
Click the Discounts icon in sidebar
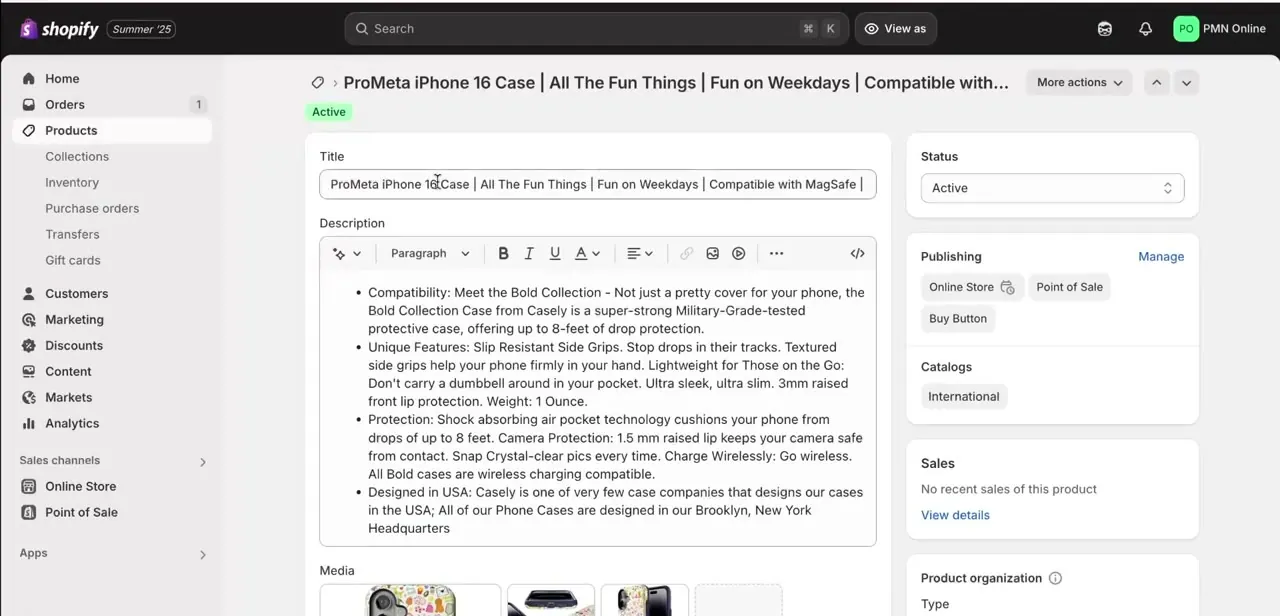[x=28, y=346]
